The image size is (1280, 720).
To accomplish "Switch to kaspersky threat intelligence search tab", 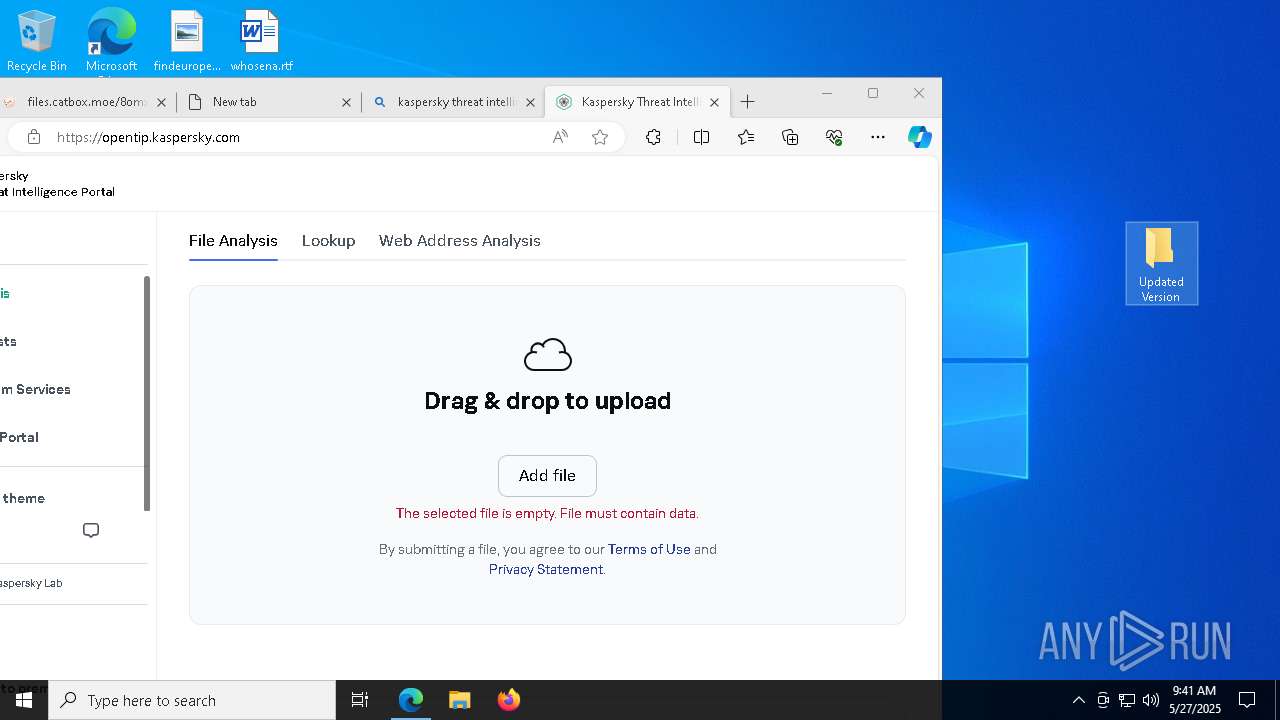I will (455, 102).
